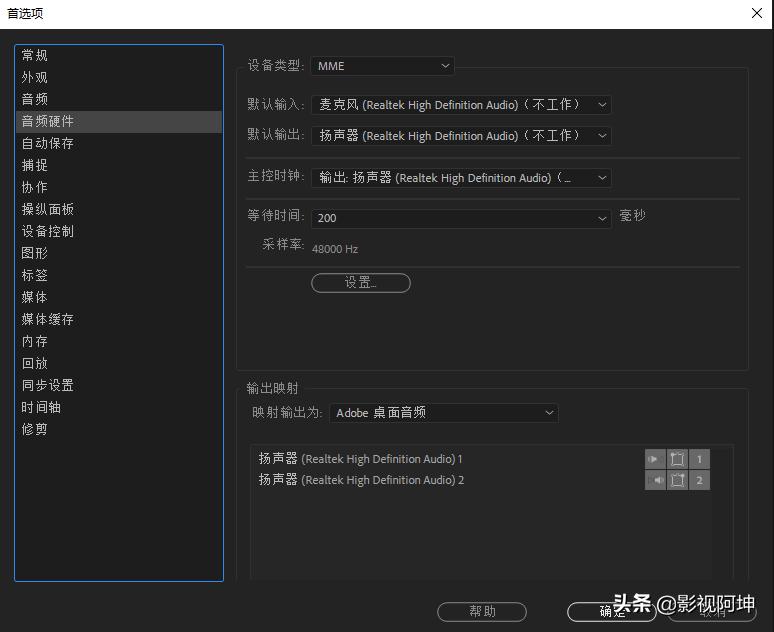Expand the 默认输出 speaker dropdown
The height and width of the screenshot is (632, 774).
pyautogui.click(x=460, y=135)
